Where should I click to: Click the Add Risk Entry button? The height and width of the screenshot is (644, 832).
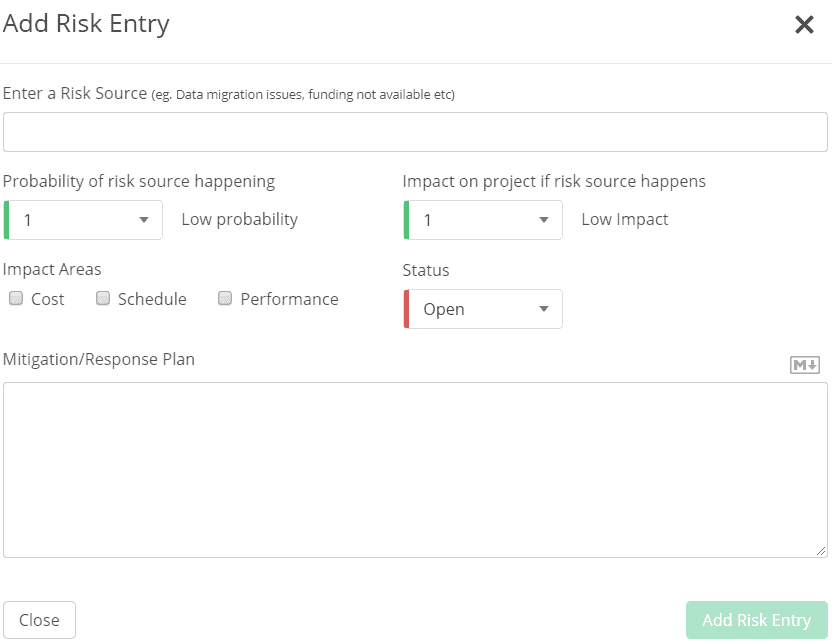[757, 620]
